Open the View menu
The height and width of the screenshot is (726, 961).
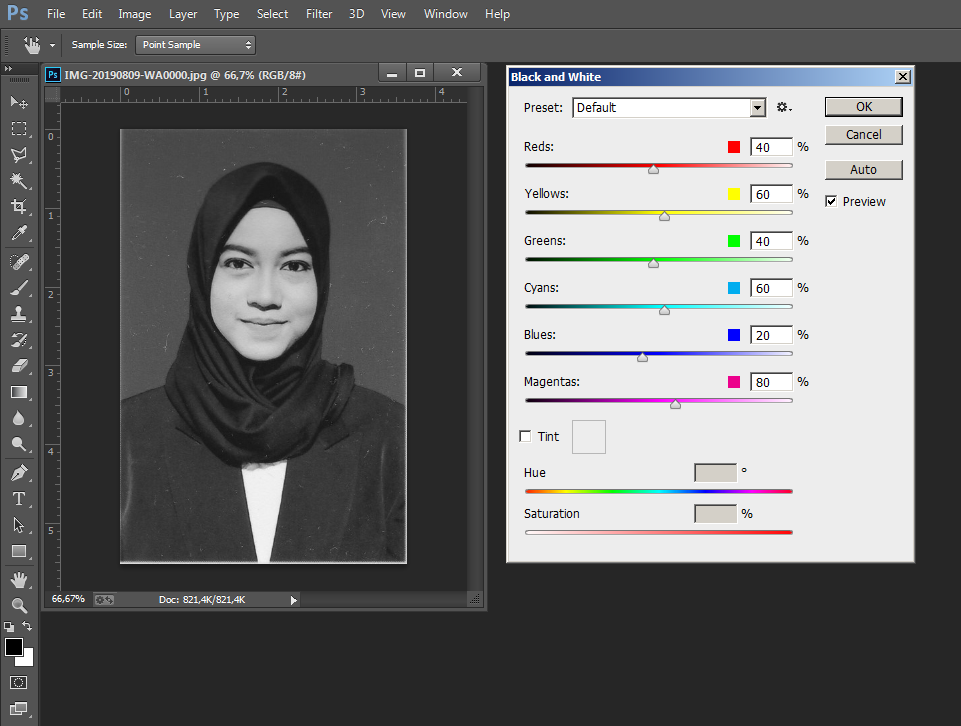[x=393, y=13]
